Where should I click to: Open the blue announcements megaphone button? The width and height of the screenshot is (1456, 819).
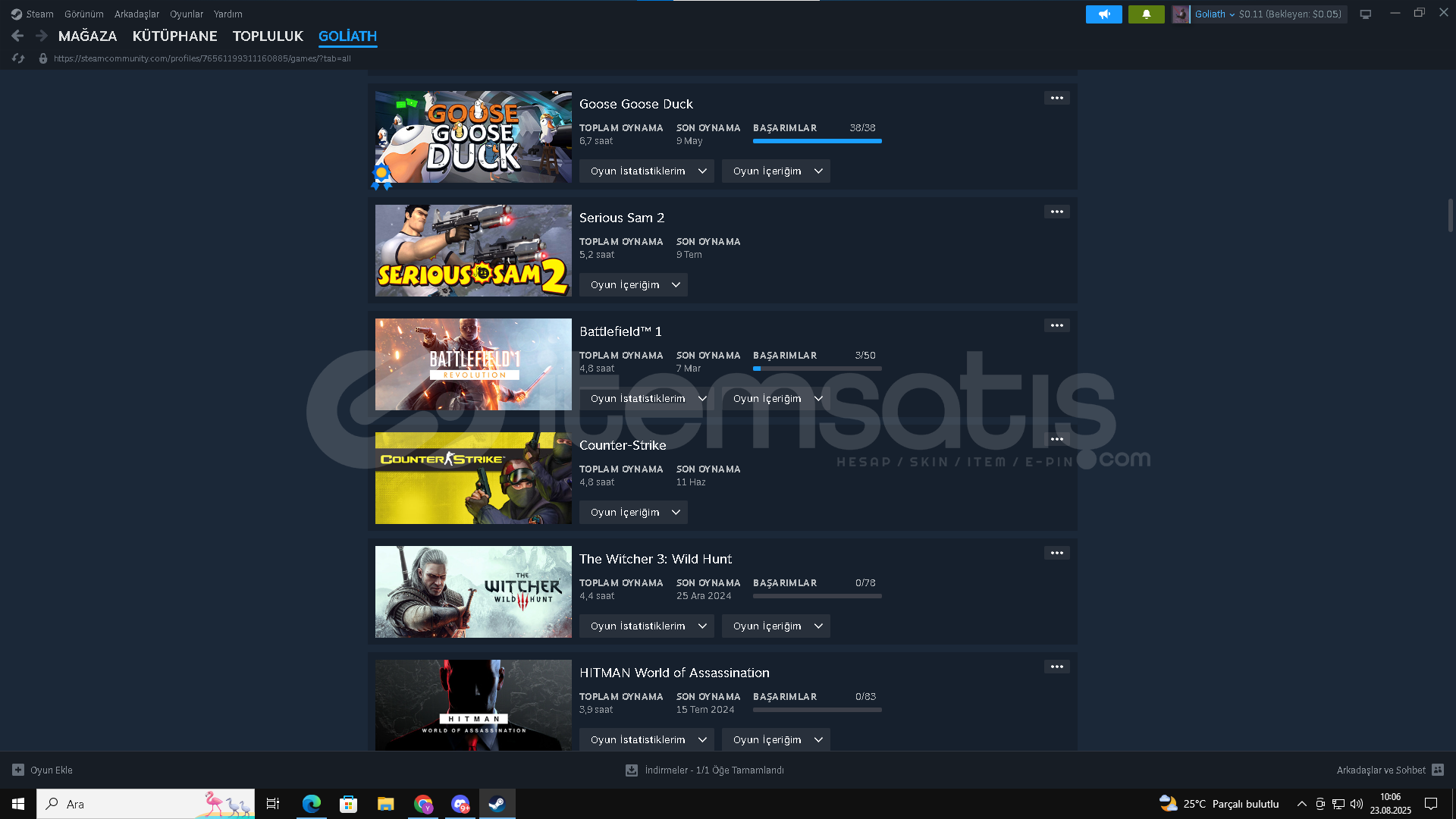[x=1103, y=14]
